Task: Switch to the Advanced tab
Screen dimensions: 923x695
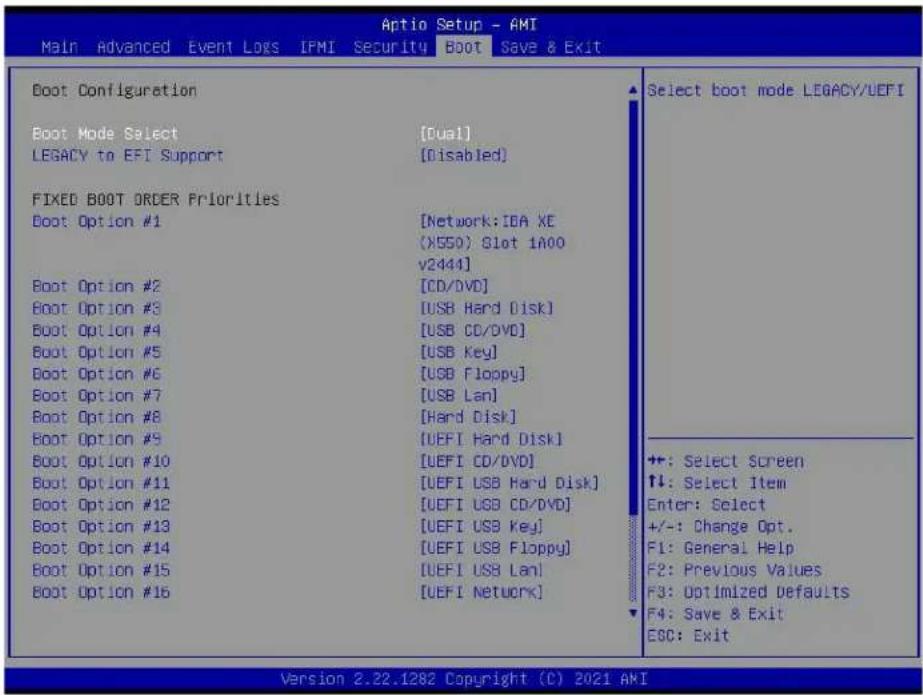Action: pyautogui.click(x=133, y=47)
